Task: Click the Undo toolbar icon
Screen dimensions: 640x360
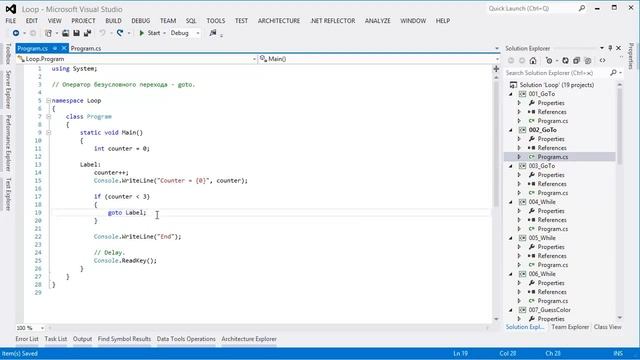Action: (102, 33)
